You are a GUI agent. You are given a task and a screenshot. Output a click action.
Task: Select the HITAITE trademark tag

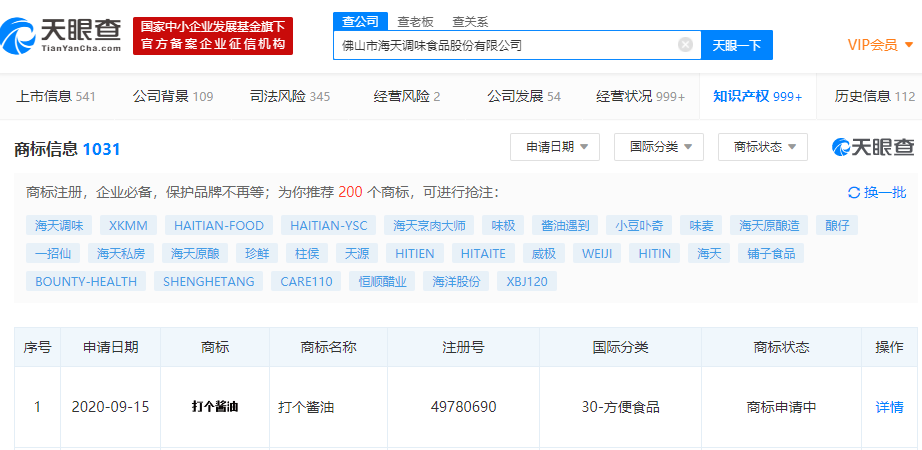[x=483, y=254]
